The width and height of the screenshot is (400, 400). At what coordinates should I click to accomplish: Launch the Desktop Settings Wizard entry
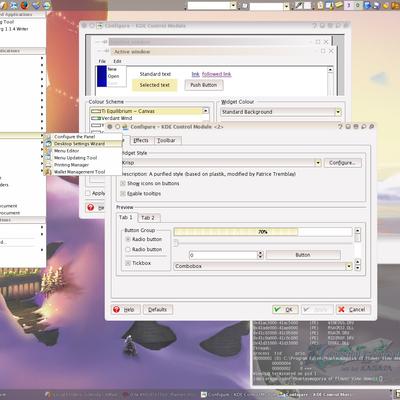(x=83, y=144)
